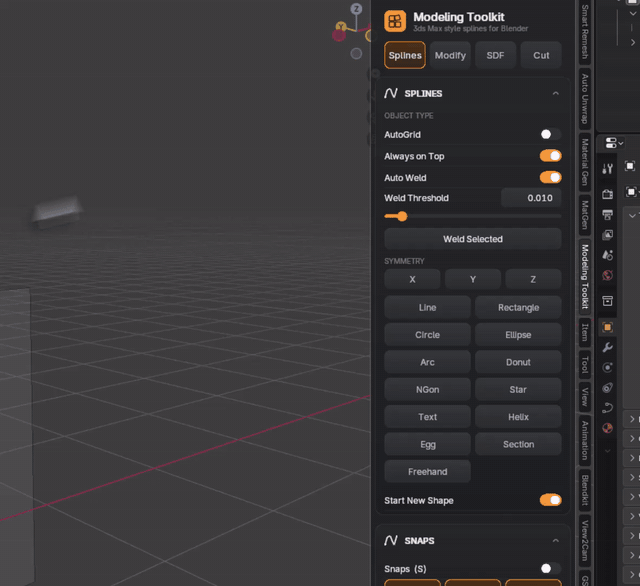Viewport: 640px width, 586px height.
Task: Click the Weld Threshold 0.010 value field
Action: coord(531,198)
